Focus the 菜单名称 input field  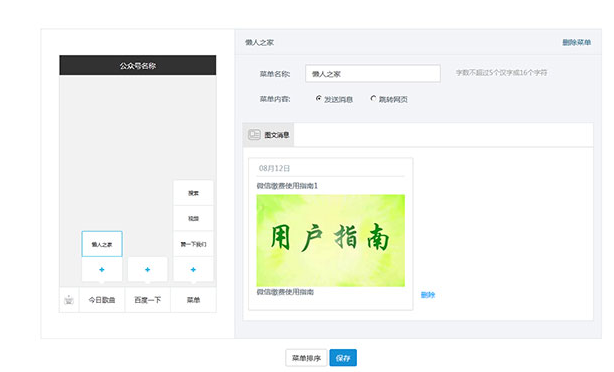pyautogui.click(x=373, y=74)
